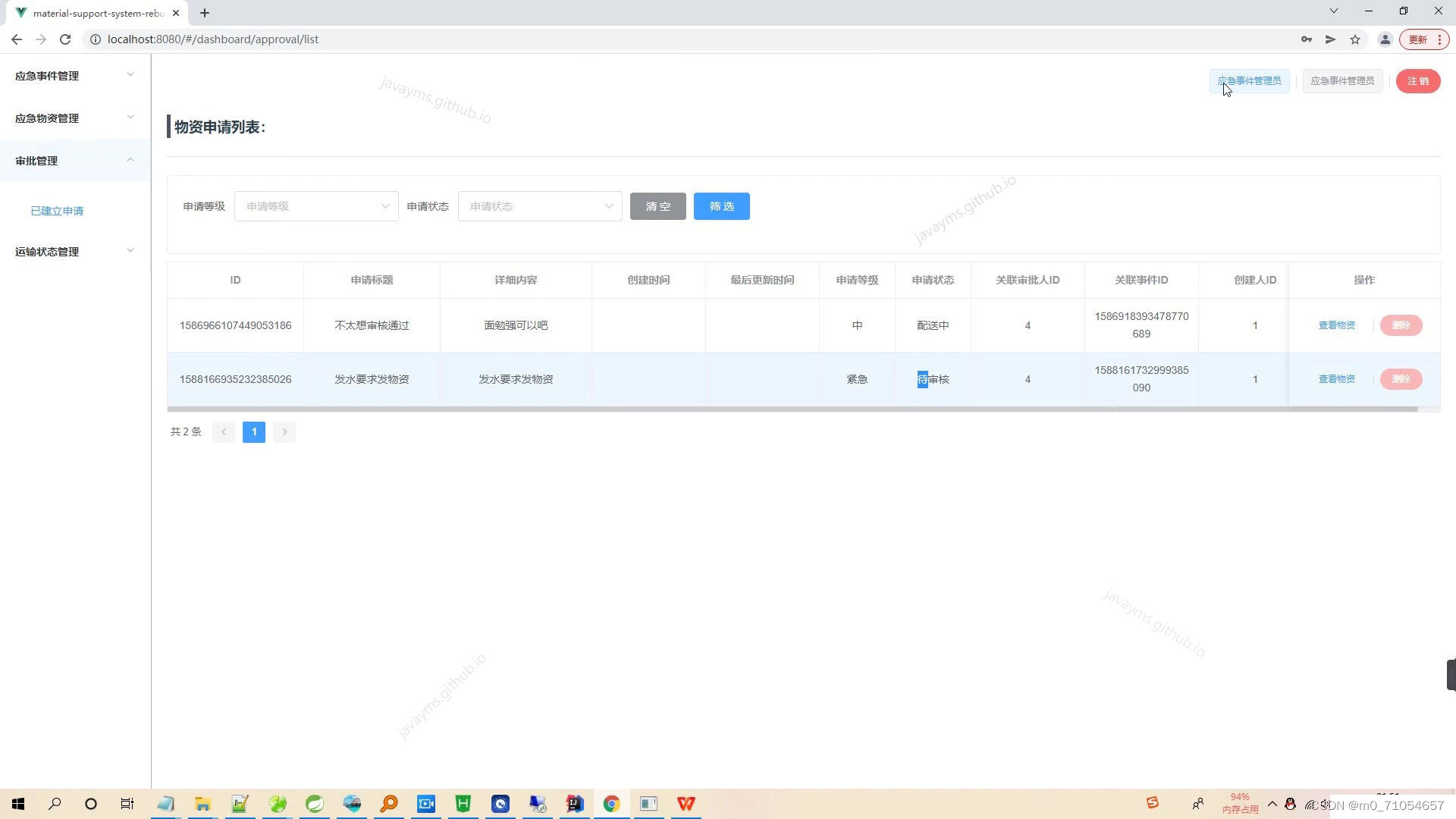The image size is (1456, 819).
Task: Open the Chrome profile avatar icon
Action: click(x=1385, y=39)
